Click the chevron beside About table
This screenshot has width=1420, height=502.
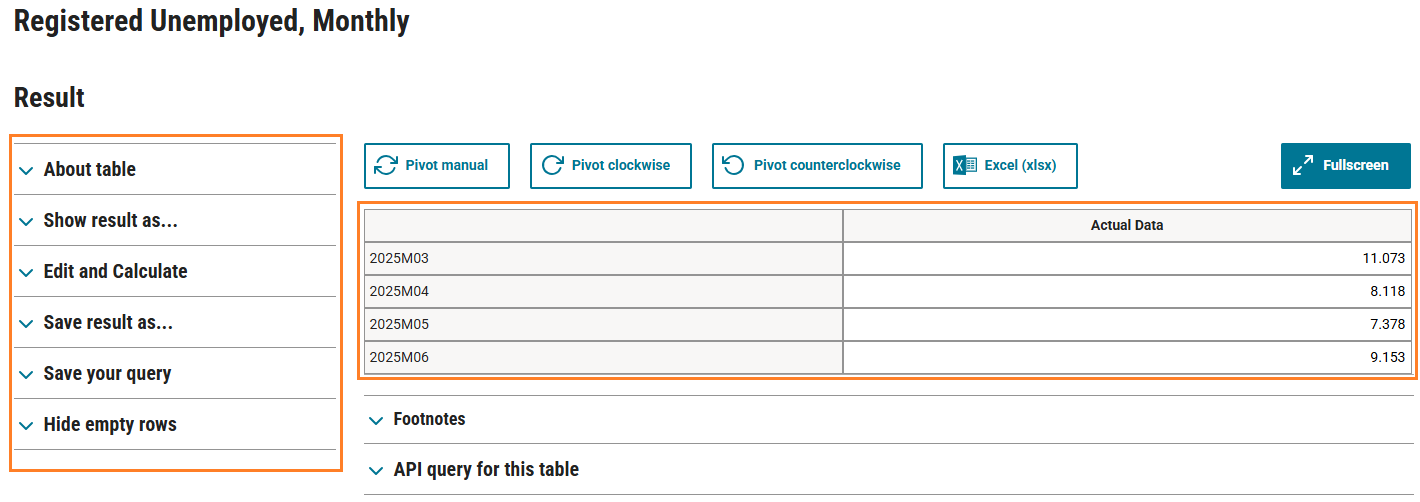pyautogui.click(x=27, y=171)
